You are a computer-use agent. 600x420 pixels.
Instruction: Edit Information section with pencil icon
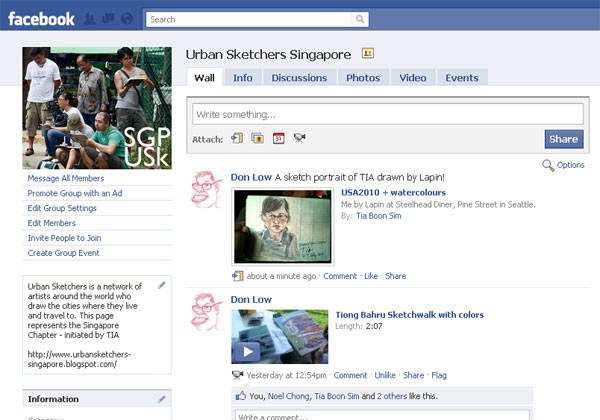(x=162, y=399)
